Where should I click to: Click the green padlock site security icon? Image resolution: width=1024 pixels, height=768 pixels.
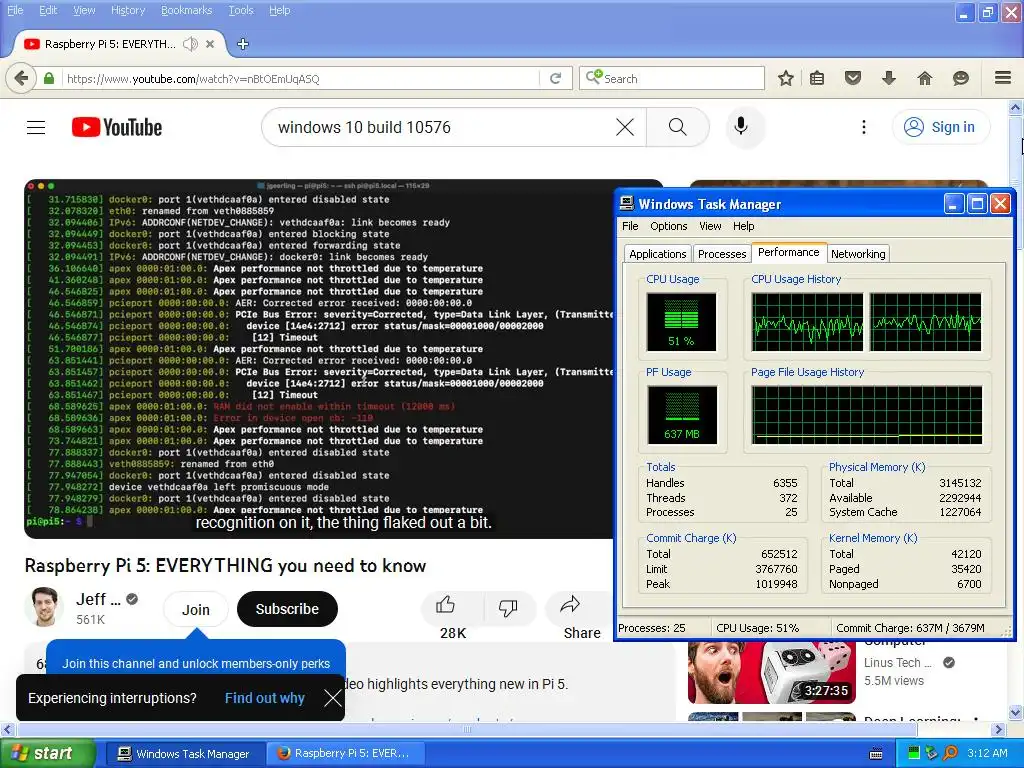pos(49,78)
